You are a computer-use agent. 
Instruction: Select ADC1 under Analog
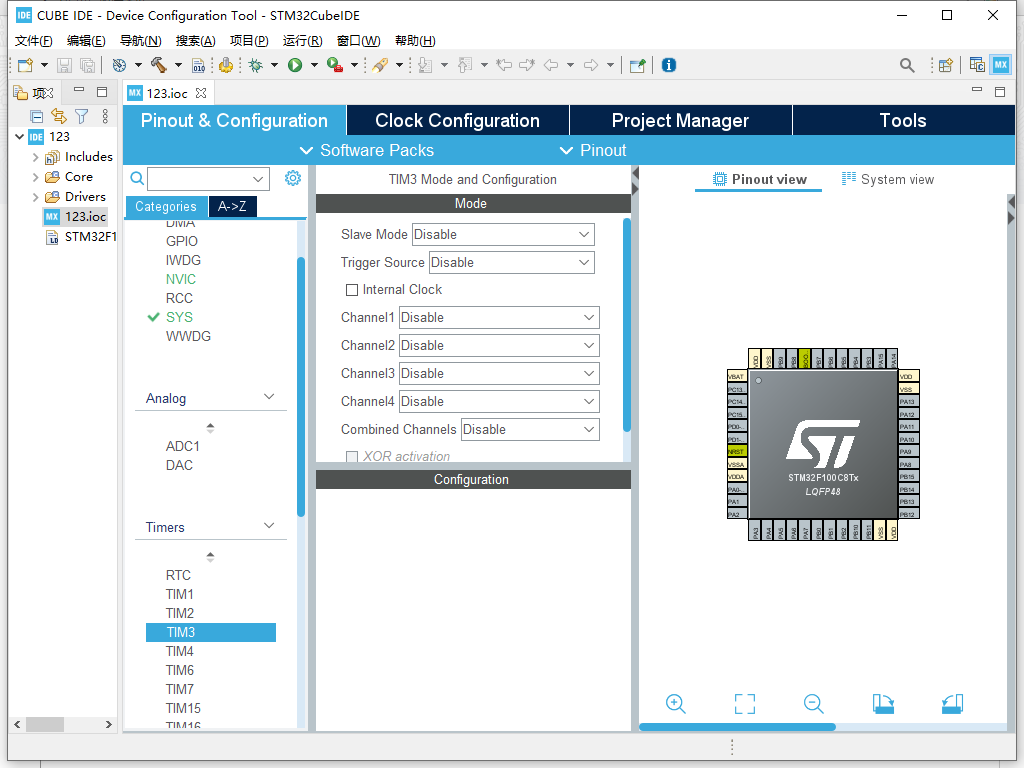click(183, 446)
